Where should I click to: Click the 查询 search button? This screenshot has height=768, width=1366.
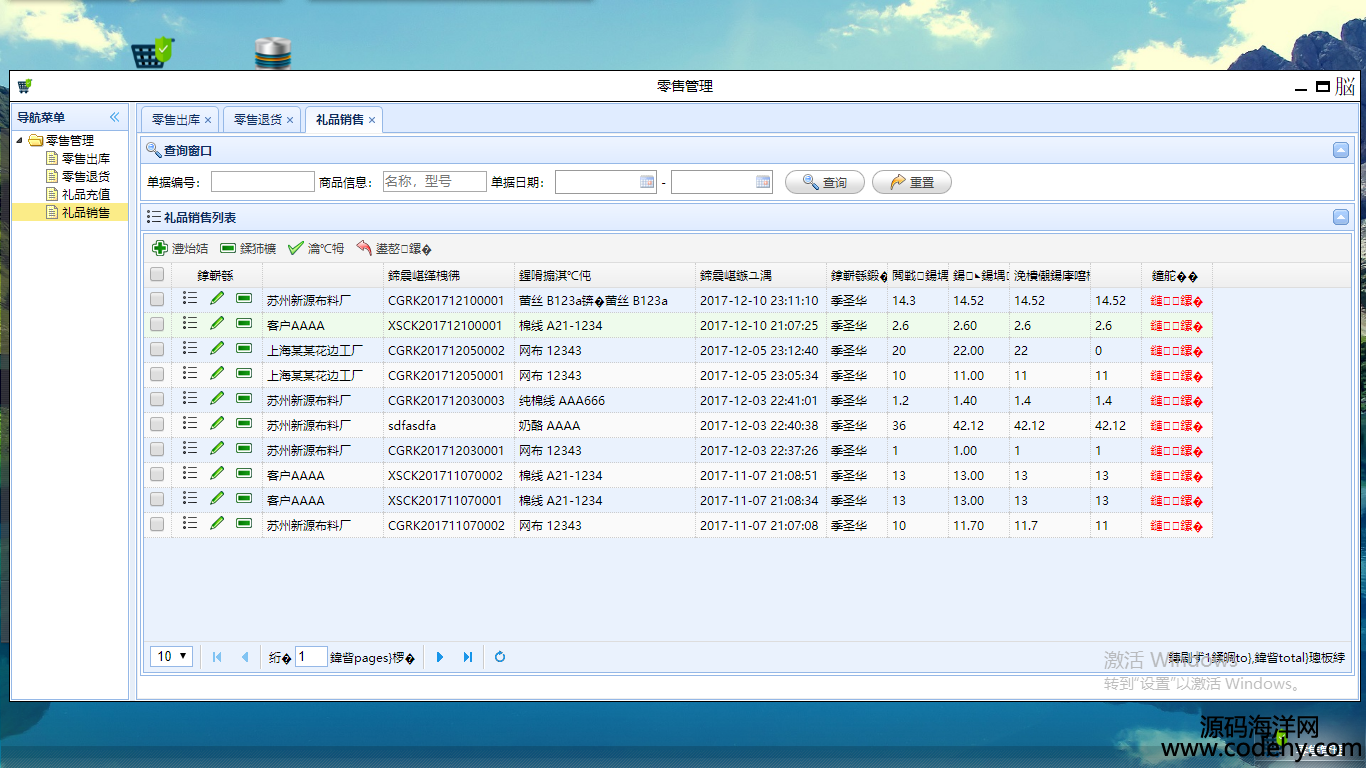(824, 182)
